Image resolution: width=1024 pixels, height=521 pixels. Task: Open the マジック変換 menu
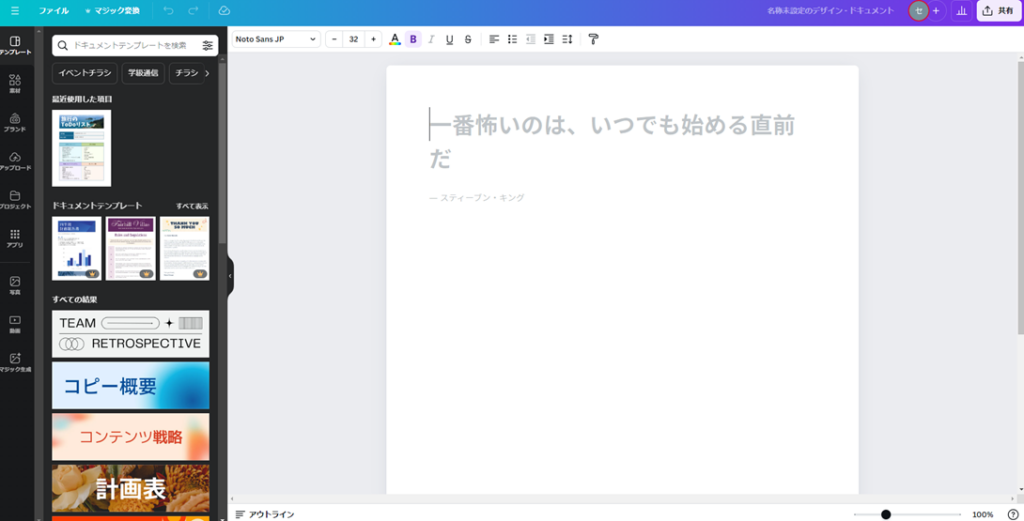(x=112, y=10)
